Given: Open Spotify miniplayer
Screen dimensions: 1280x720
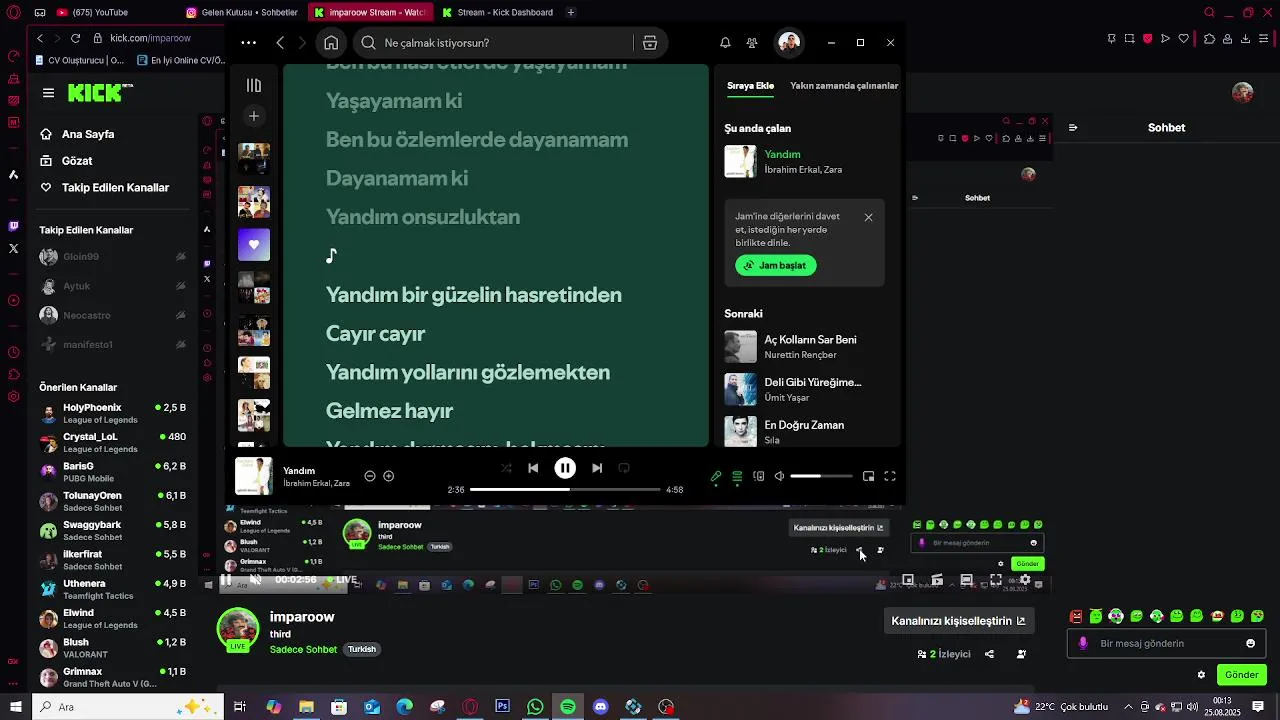Looking at the screenshot, I should pyautogui.click(x=868, y=477).
